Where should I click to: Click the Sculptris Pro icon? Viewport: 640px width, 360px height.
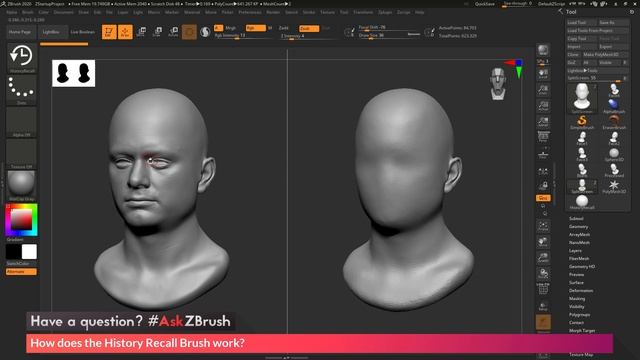205,32
